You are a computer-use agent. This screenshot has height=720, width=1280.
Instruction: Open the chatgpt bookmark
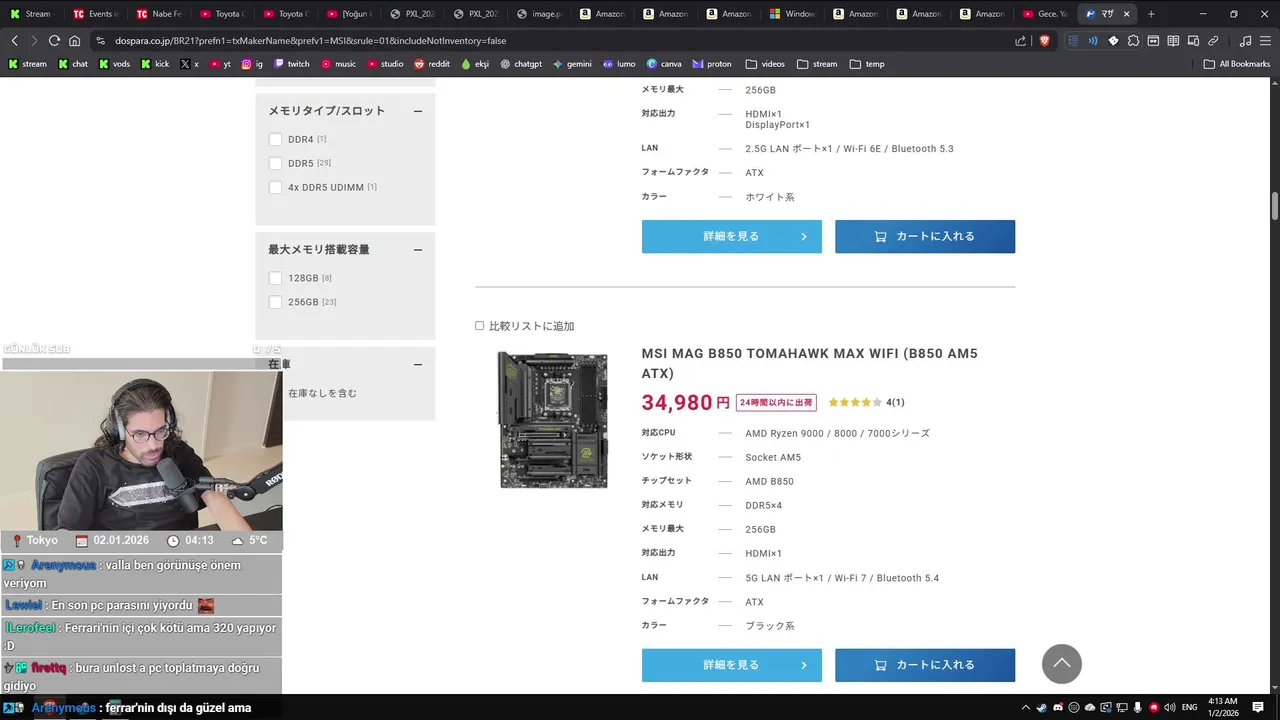click(520, 64)
